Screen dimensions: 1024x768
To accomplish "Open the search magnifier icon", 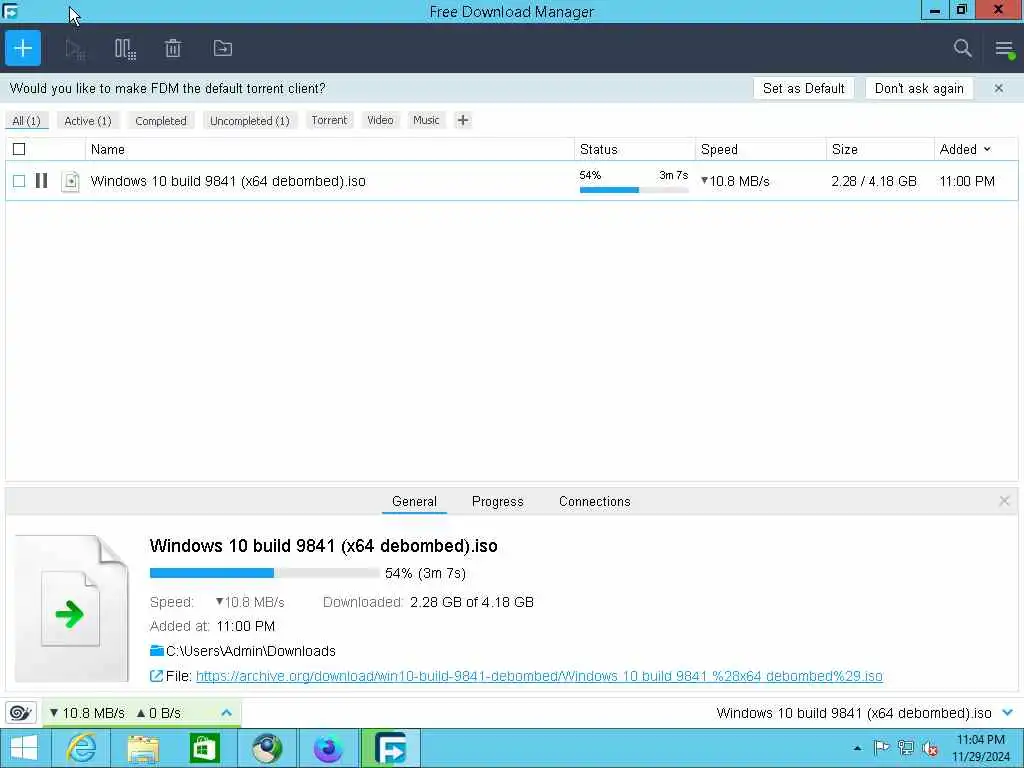I will point(963,48).
